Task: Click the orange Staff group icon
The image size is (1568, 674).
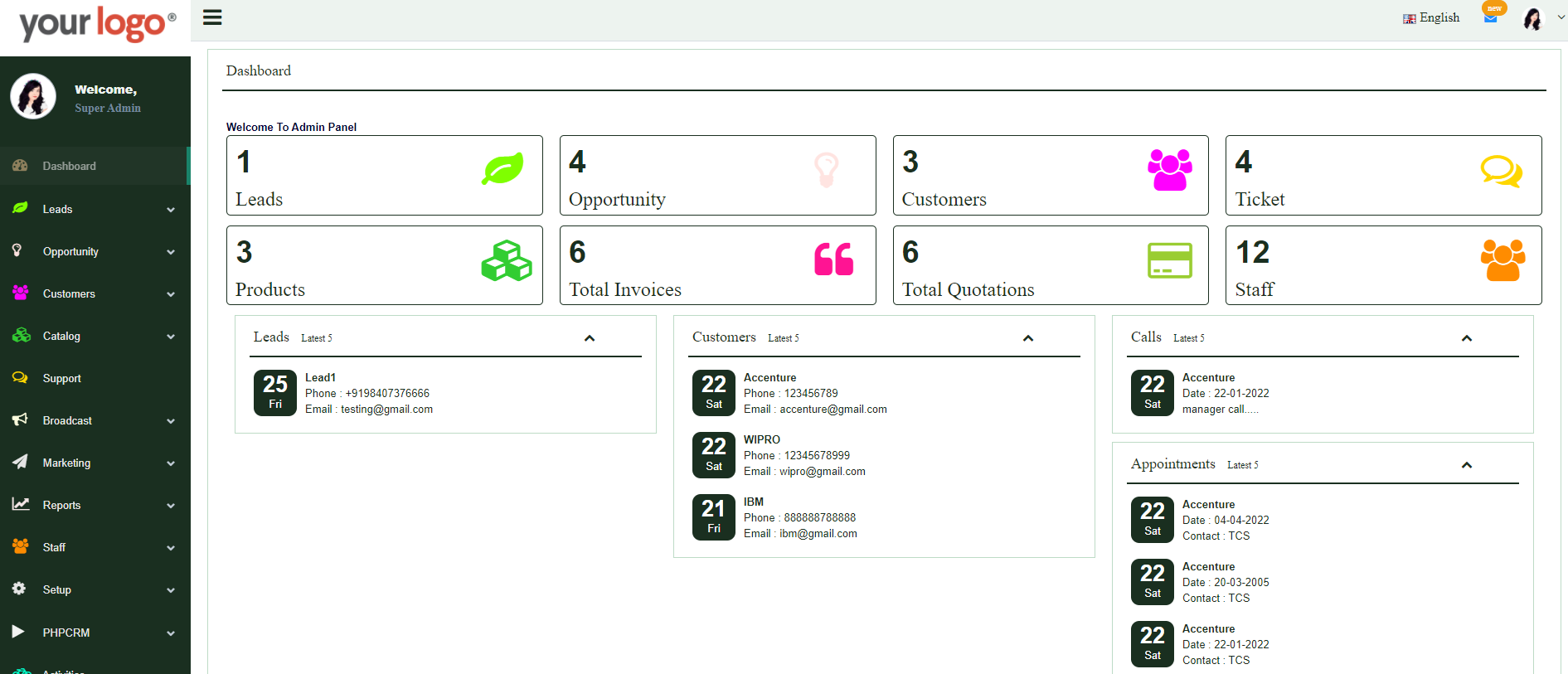Action: tap(1502, 260)
